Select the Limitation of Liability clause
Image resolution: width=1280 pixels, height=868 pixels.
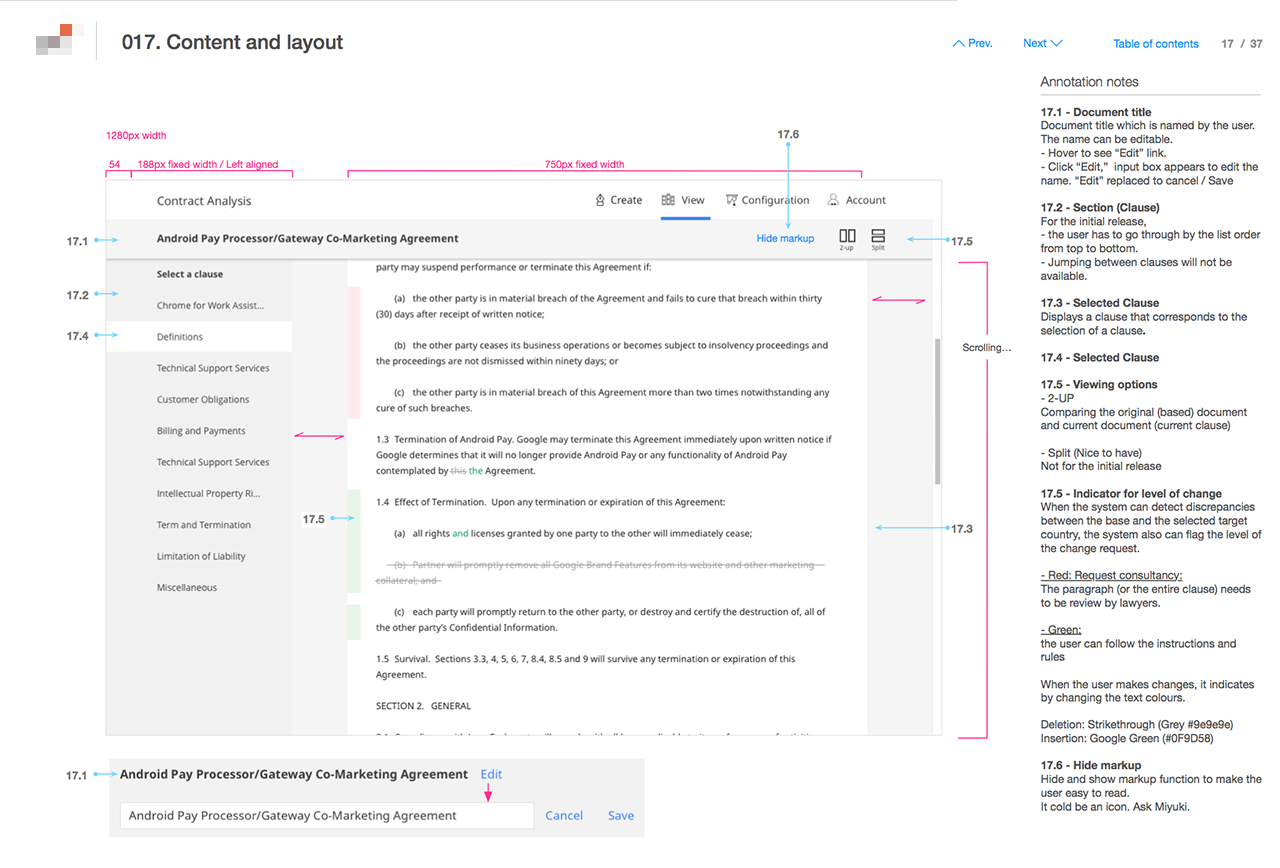199,556
